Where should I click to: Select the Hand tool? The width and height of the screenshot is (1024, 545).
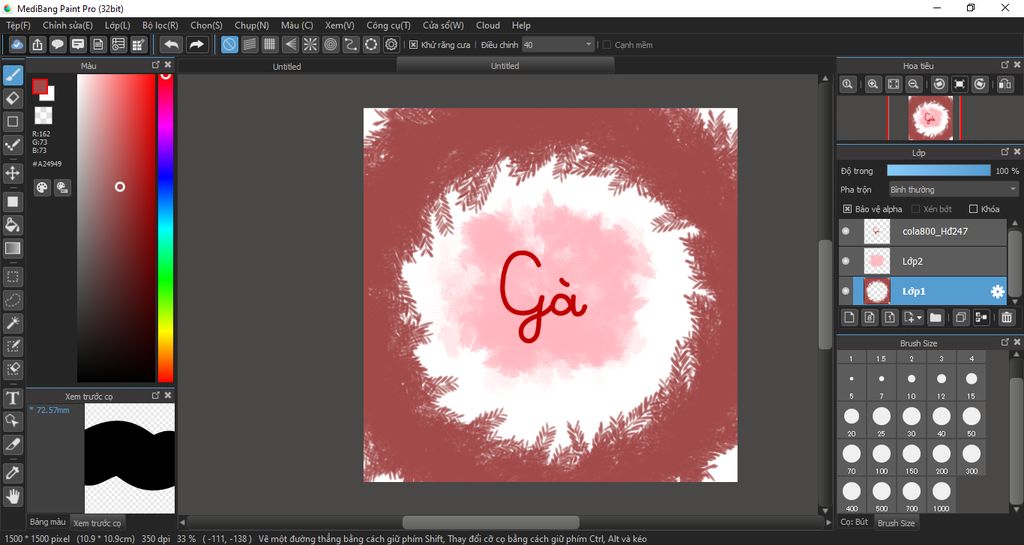pyautogui.click(x=12, y=496)
